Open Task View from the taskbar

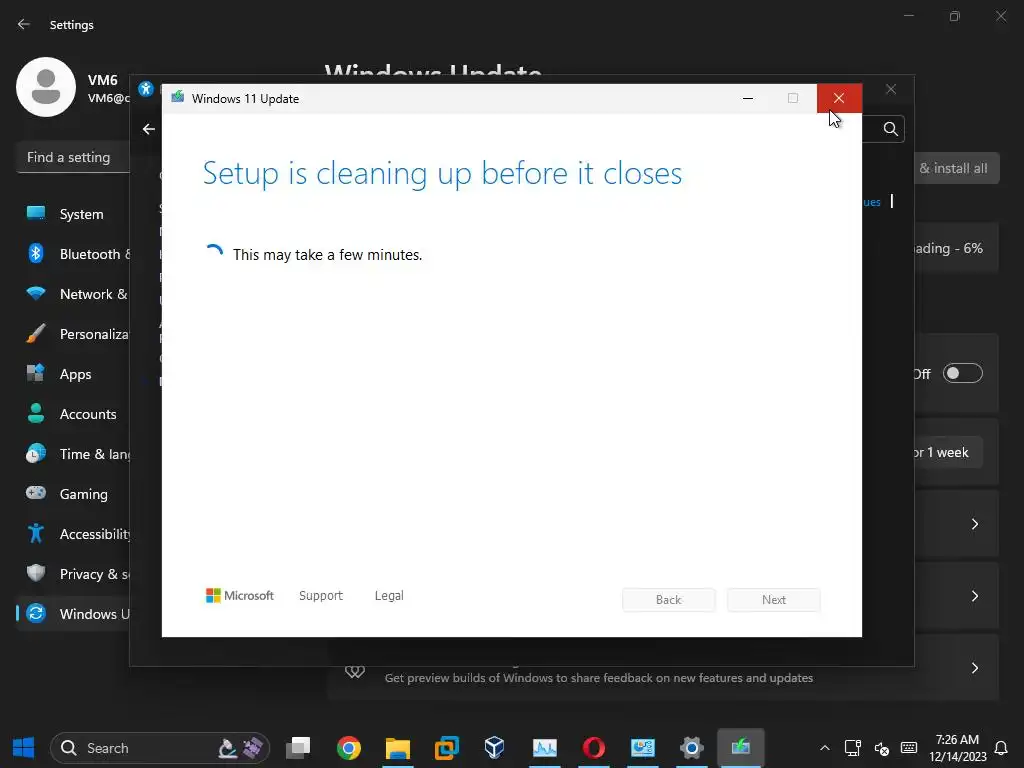point(299,748)
